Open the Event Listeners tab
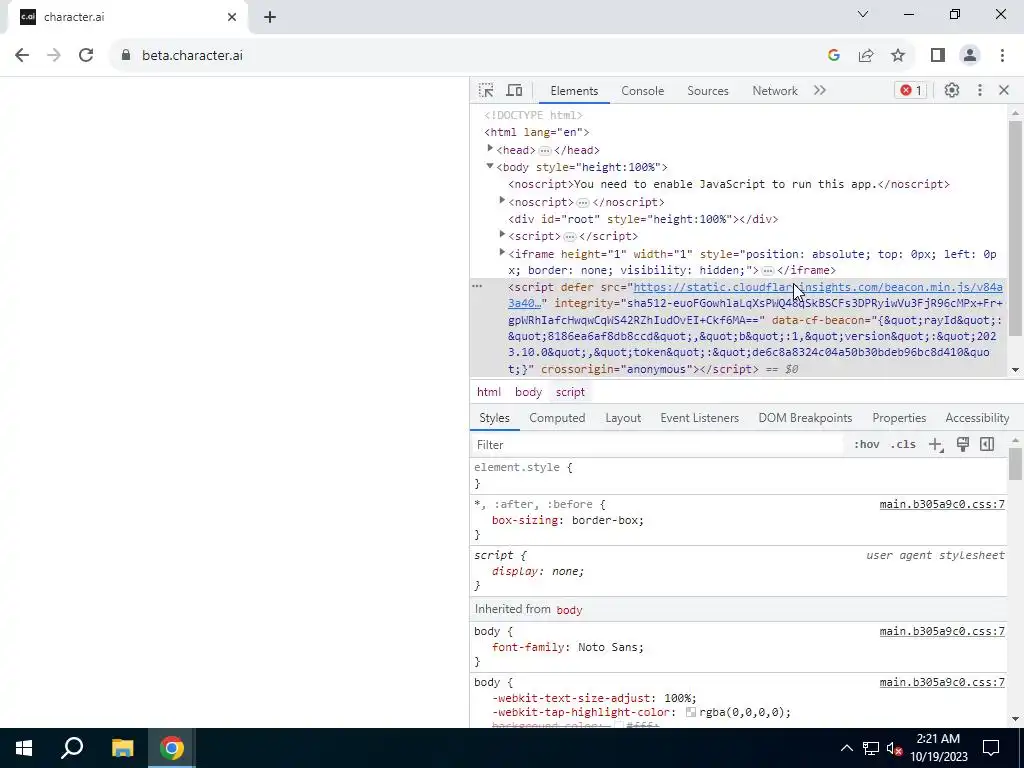 [x=699, y=418]
